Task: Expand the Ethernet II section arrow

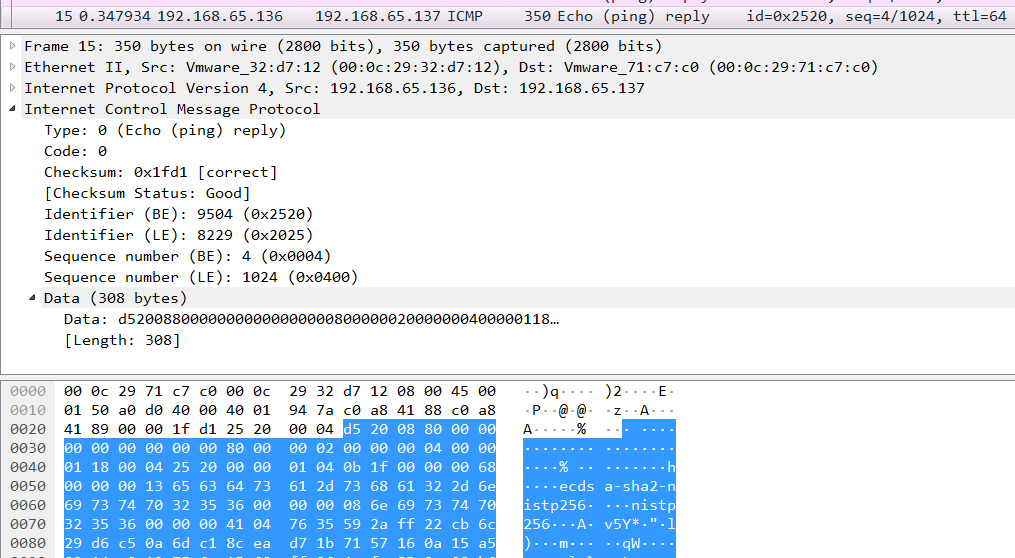Action: tap(13, 67)
